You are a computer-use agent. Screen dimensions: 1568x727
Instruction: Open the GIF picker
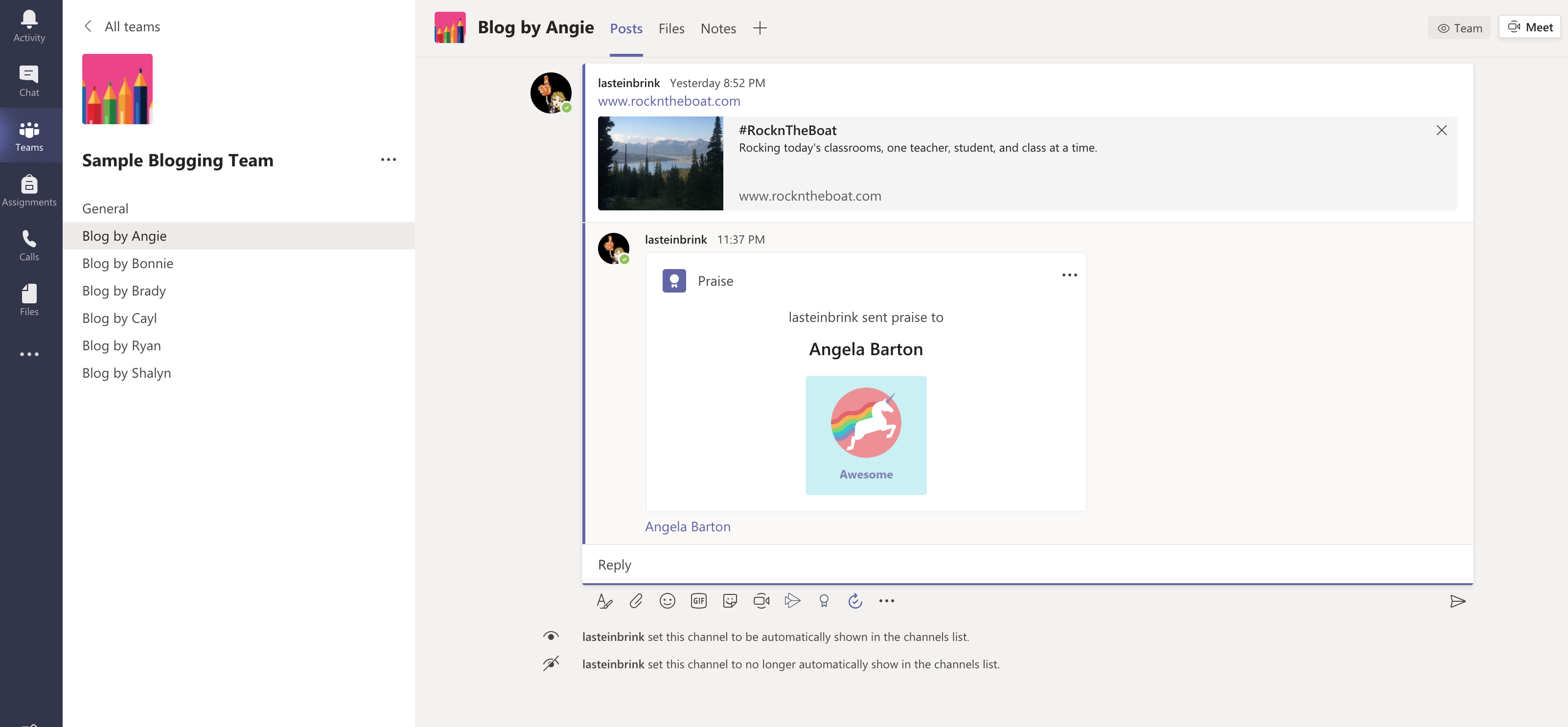(698, 600)
